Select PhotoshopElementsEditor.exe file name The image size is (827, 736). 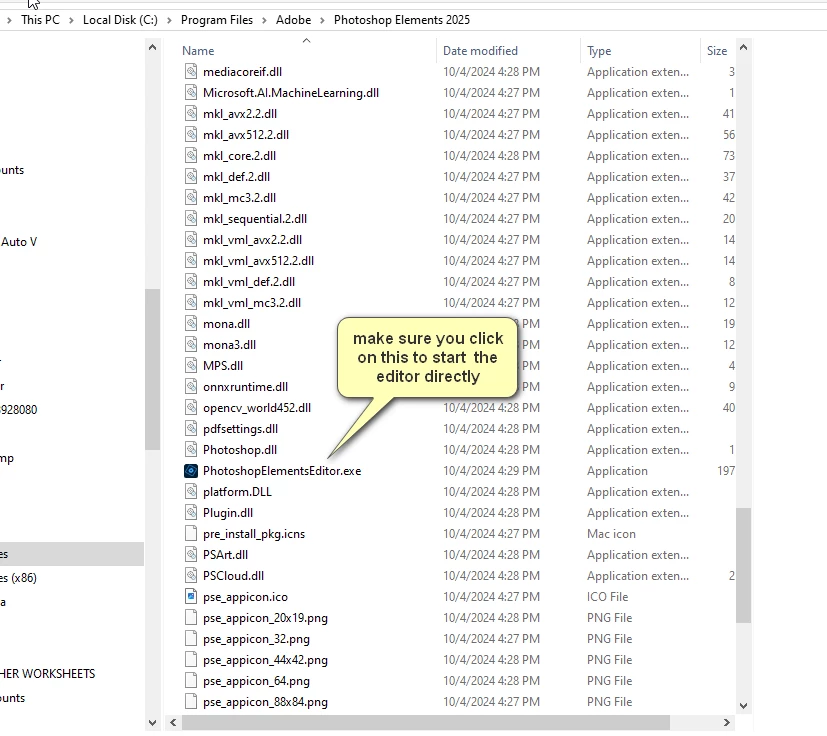(282, 471)
